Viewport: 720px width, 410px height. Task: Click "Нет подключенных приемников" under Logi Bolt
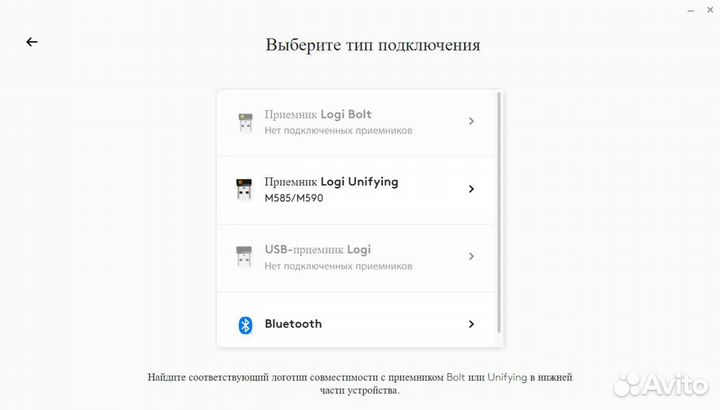pos(338,130)
